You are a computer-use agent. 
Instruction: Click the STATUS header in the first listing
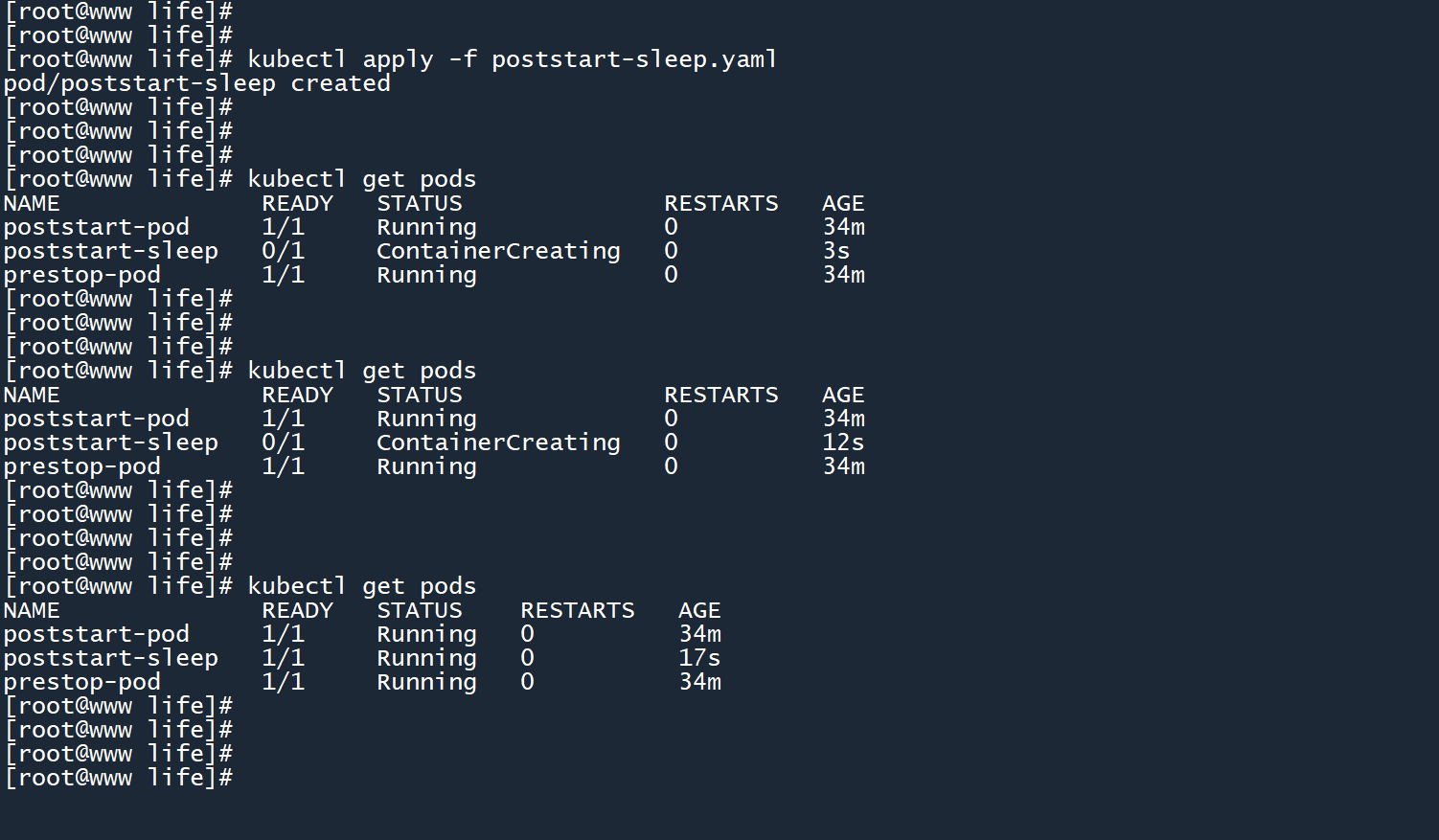click(419, 203)
